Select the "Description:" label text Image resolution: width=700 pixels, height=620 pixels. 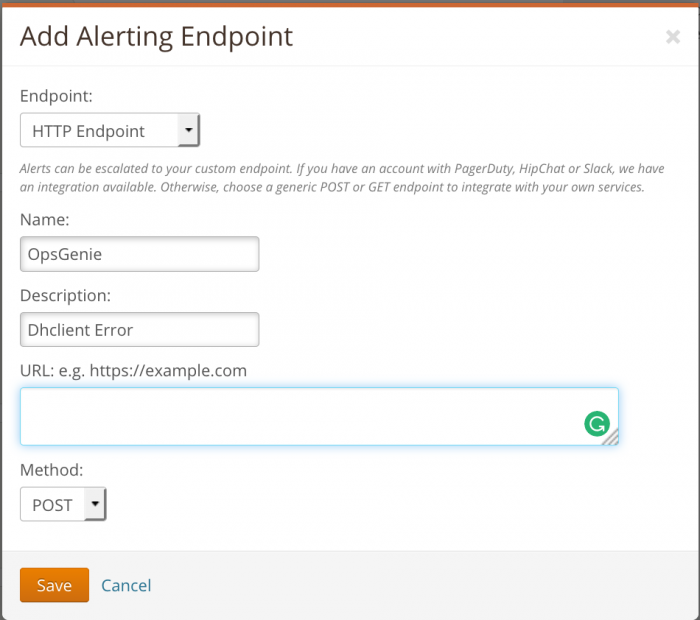pos(65,295)
